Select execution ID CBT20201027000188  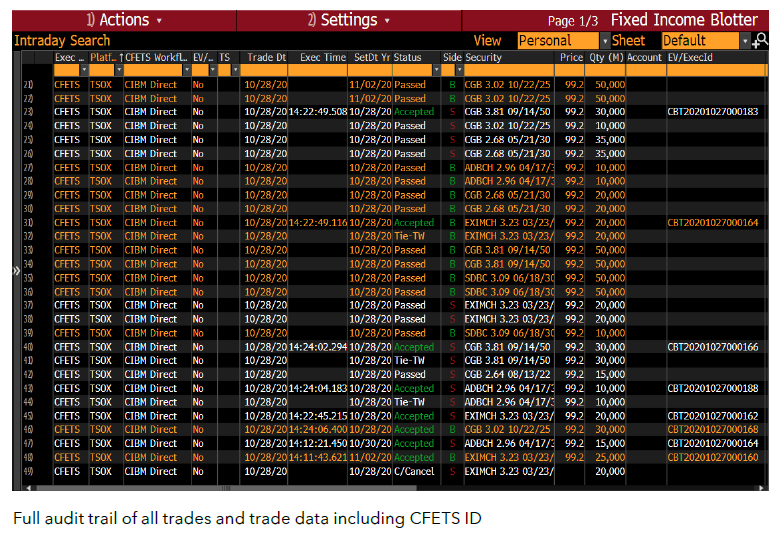coord(713,389)
